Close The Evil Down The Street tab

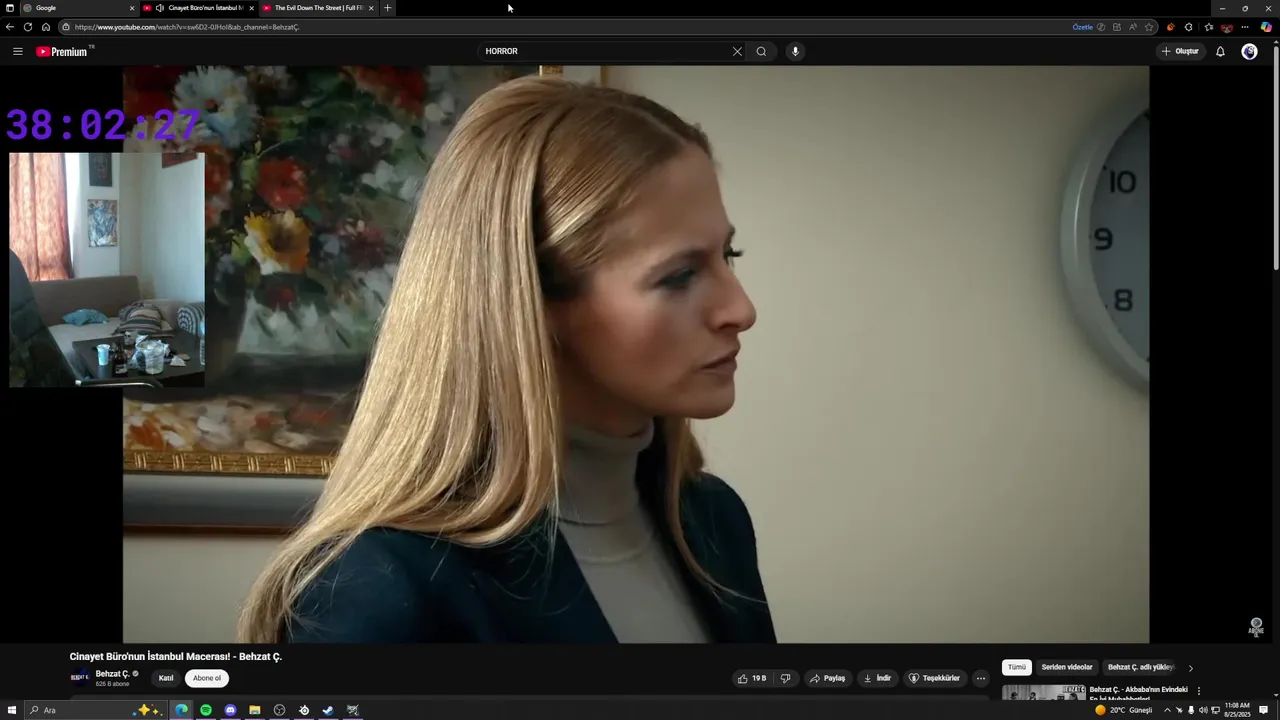[x=371, y=8]
